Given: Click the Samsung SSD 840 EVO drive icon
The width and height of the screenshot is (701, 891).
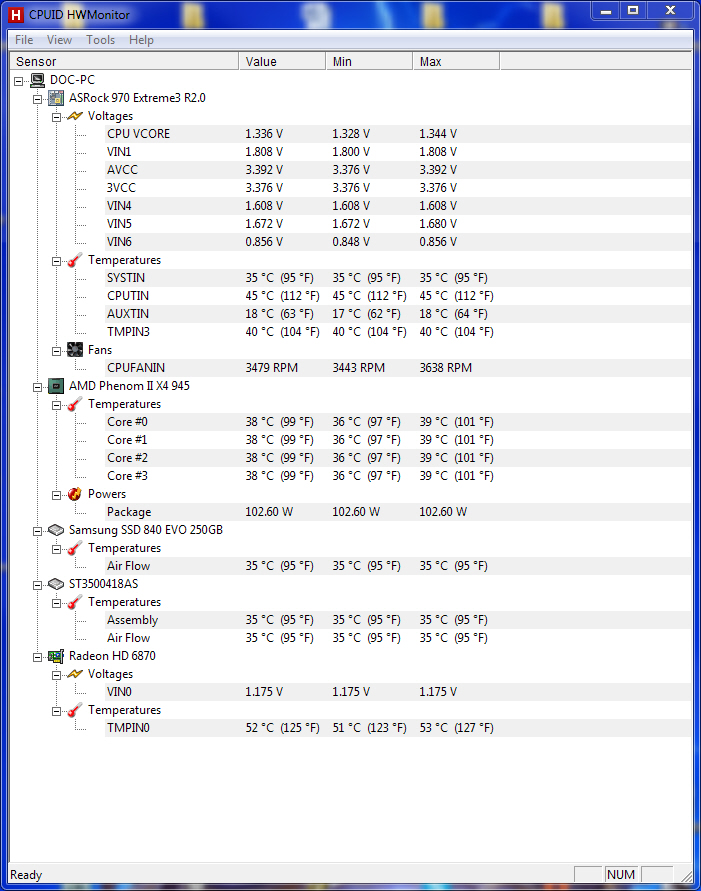Looking at the screenshot, I should (56, 530).
